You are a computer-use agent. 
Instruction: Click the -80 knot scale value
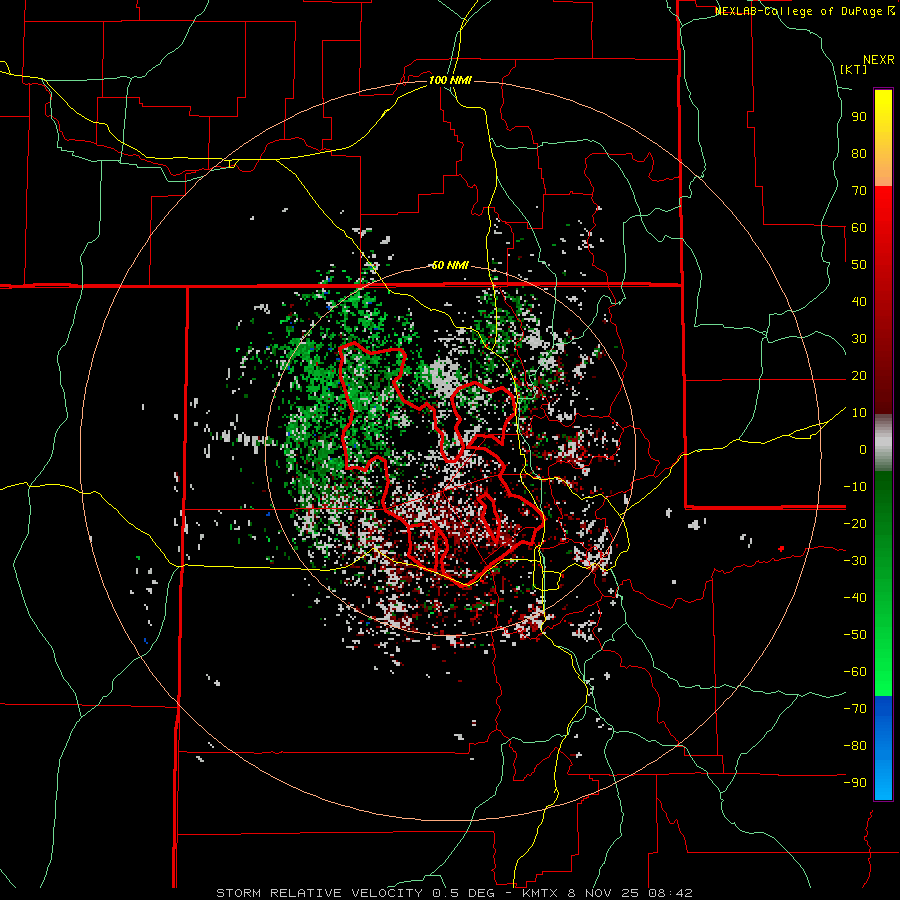(x=855, y=746)
